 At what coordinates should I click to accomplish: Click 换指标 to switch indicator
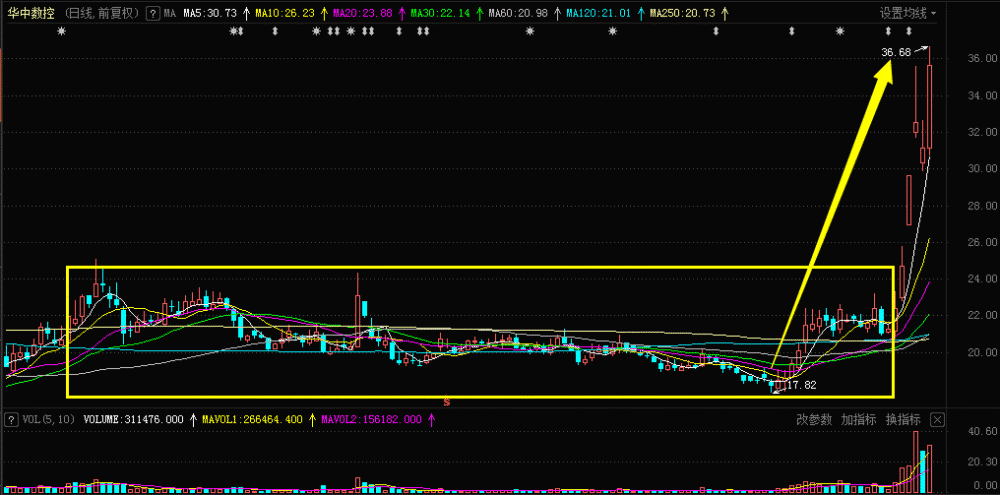[902, 420]
